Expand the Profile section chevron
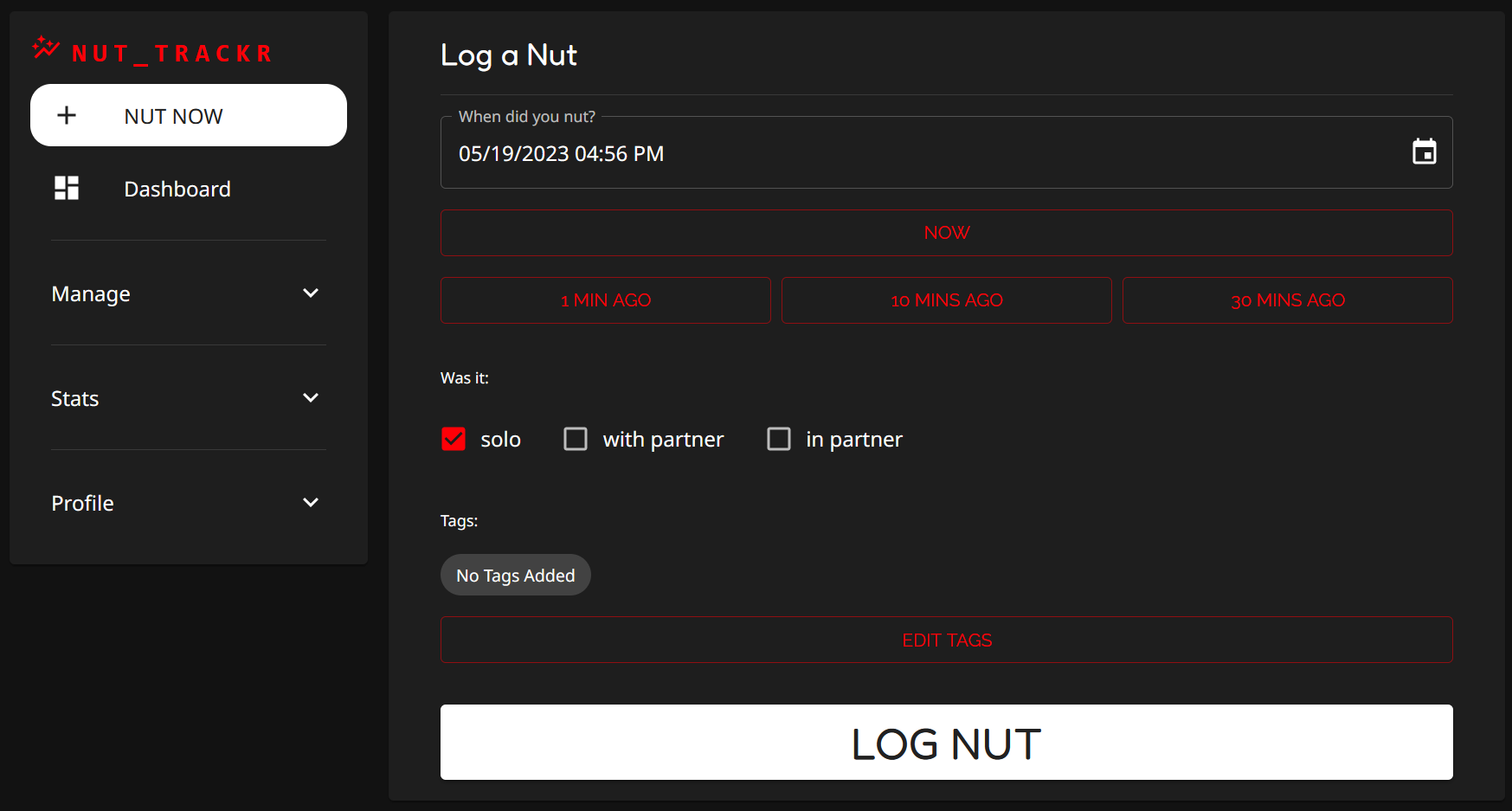 pos(311,503)
